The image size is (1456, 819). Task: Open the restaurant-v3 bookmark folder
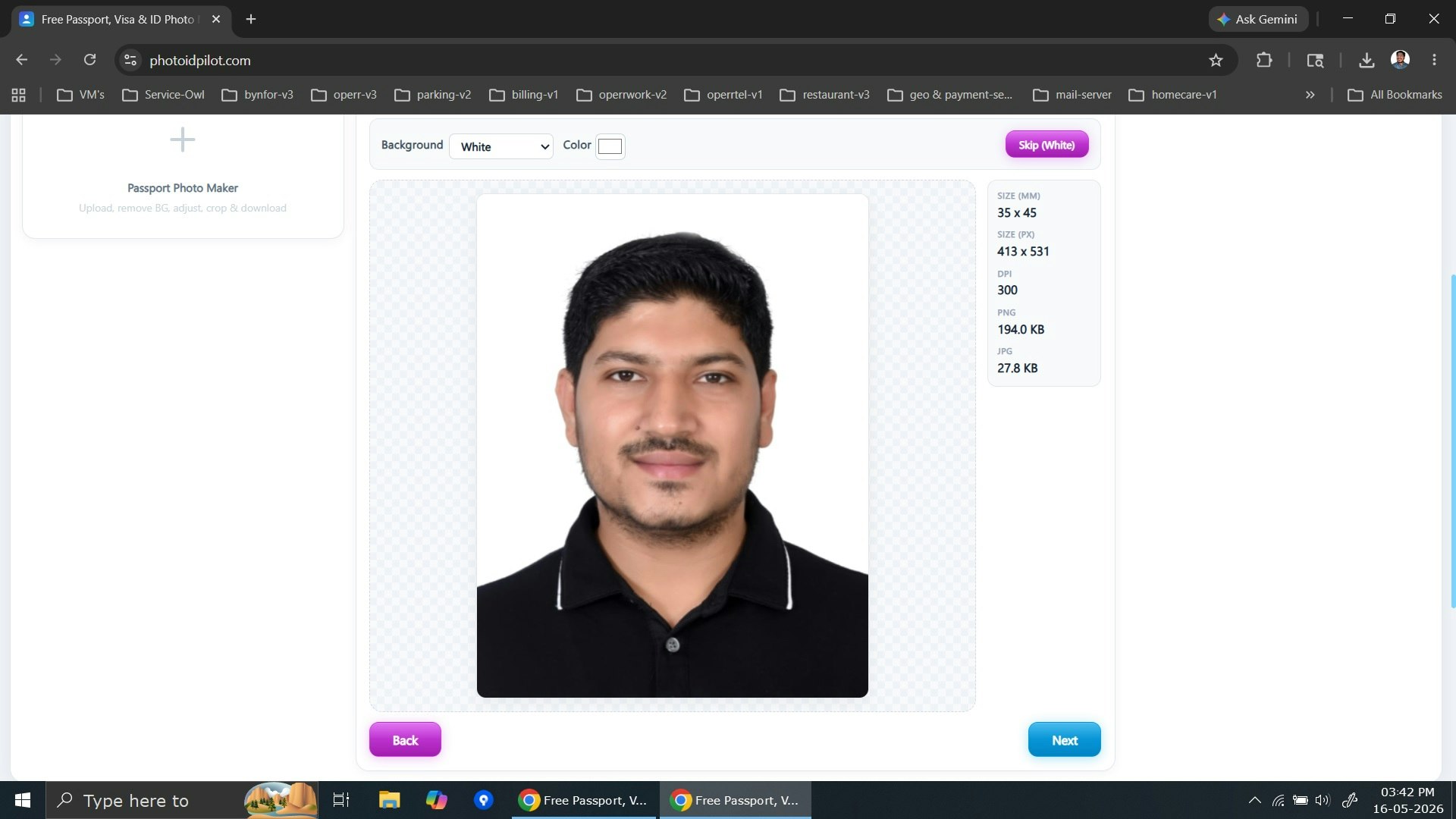824,95
